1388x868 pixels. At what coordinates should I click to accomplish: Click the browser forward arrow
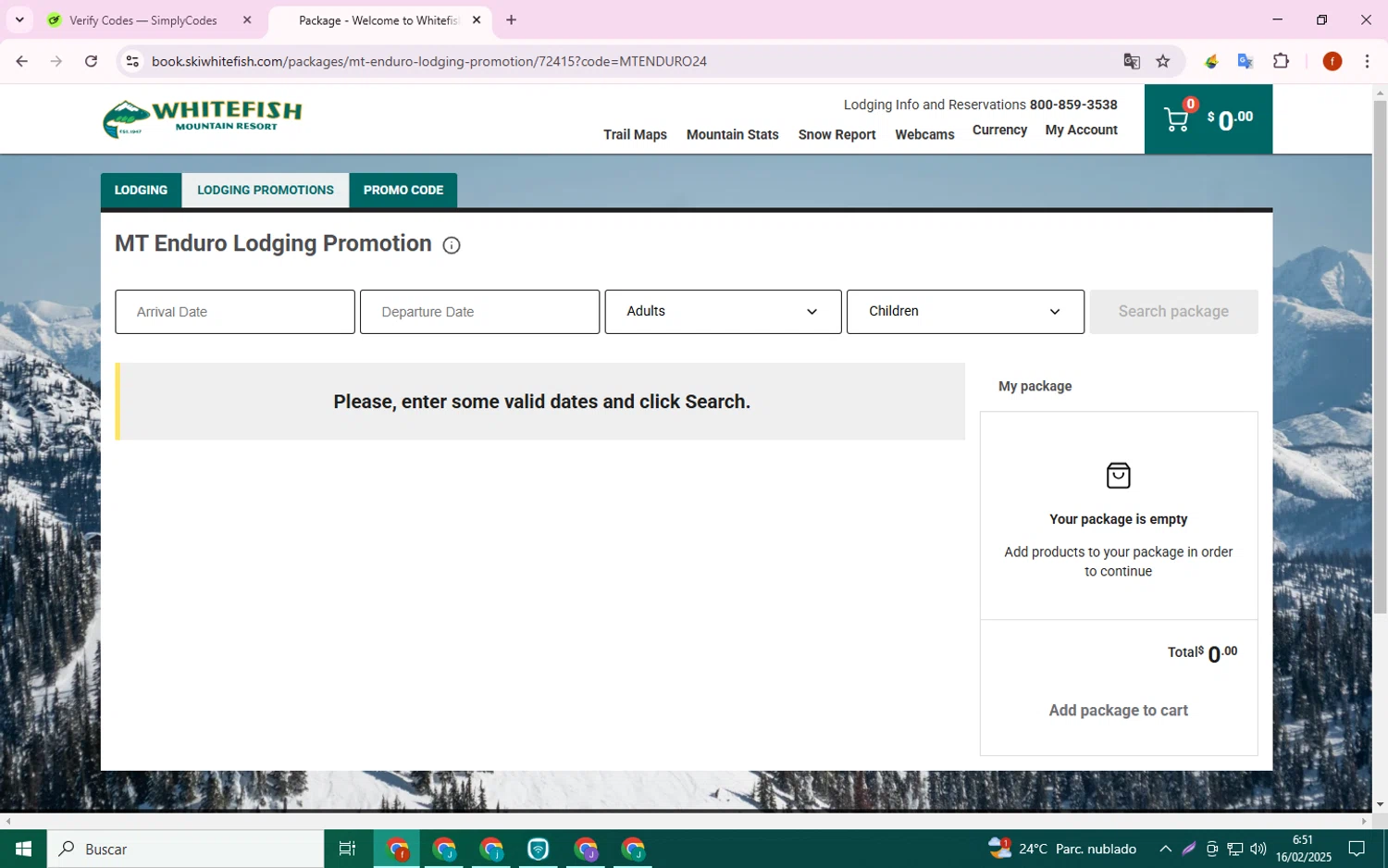[x=56, y=61]
